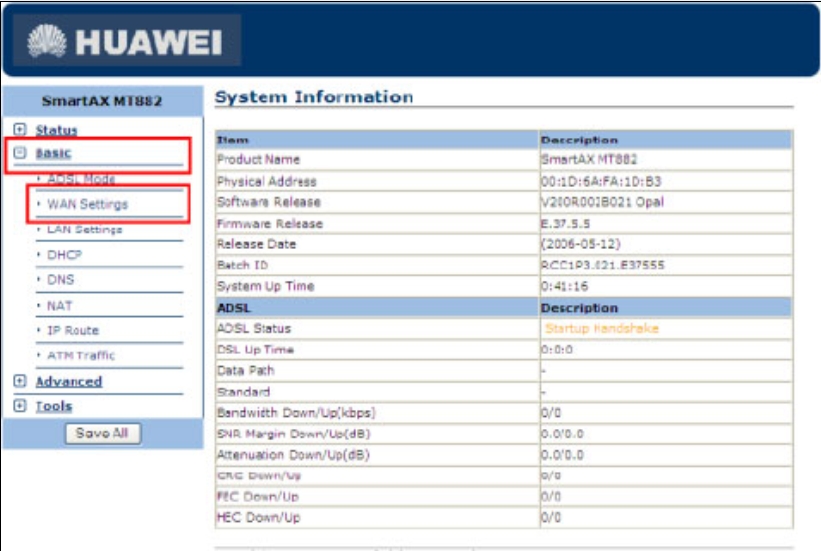
Task: Open the Status menu link
Action: click(x=56, y=130)
